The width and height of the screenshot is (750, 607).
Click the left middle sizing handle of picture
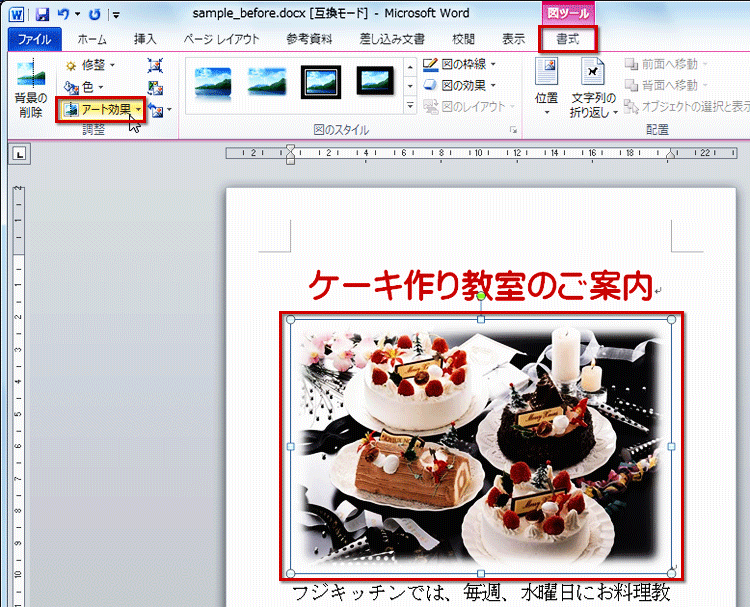[290, 446]
